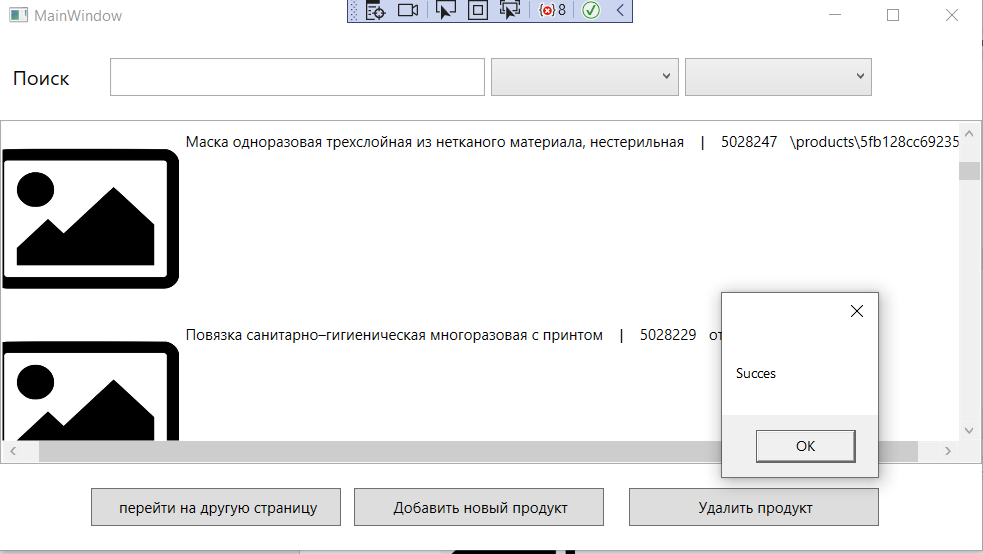
Task: Click the horizontal scrollbar thumb of list
Action: 478,451
